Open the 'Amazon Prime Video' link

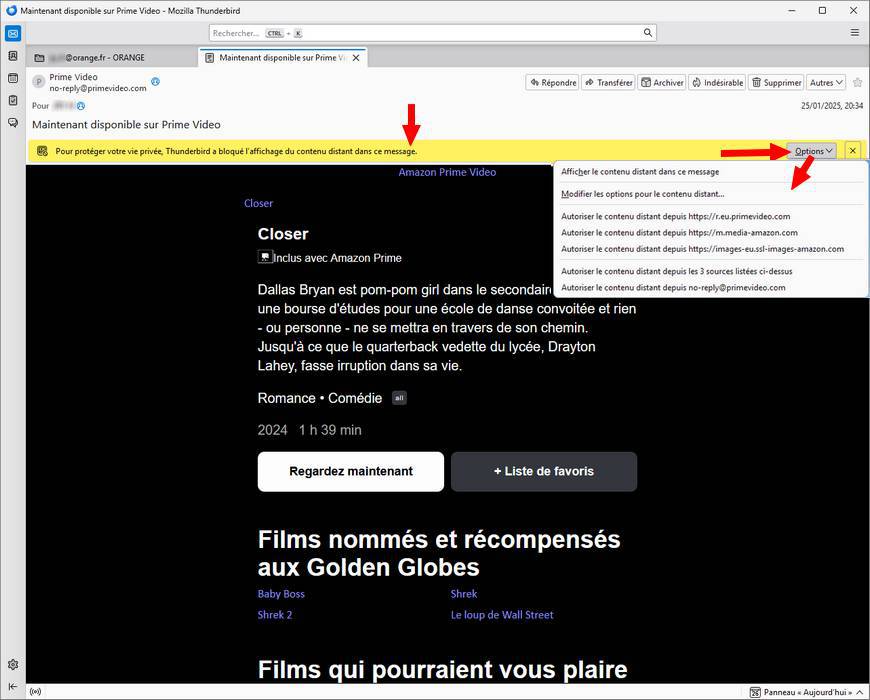tap(447, 172)
